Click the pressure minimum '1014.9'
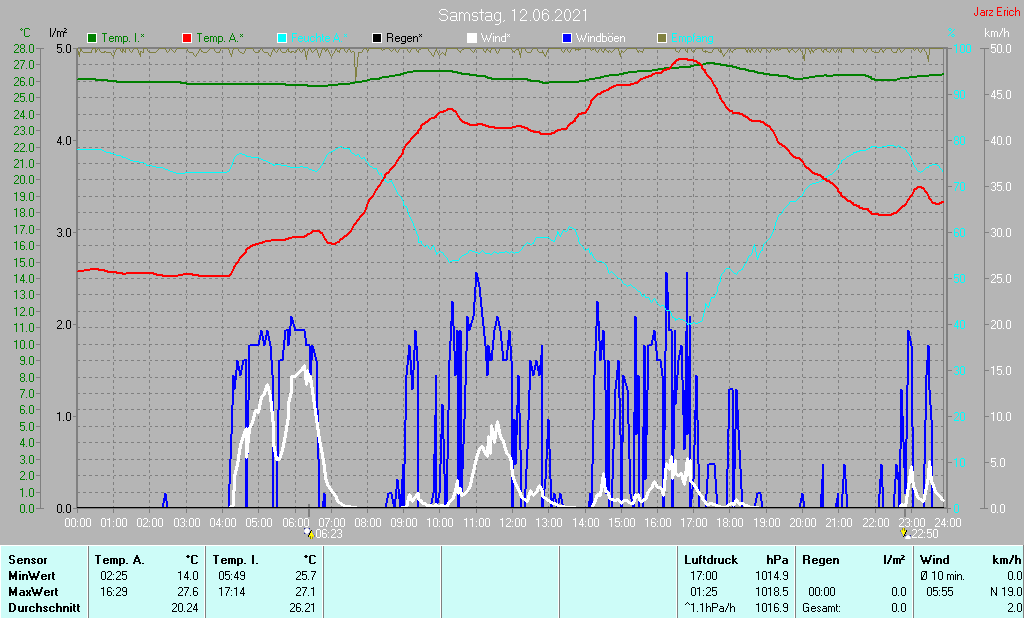This screenshot has height=618, width=1024. tap(773, 576)
